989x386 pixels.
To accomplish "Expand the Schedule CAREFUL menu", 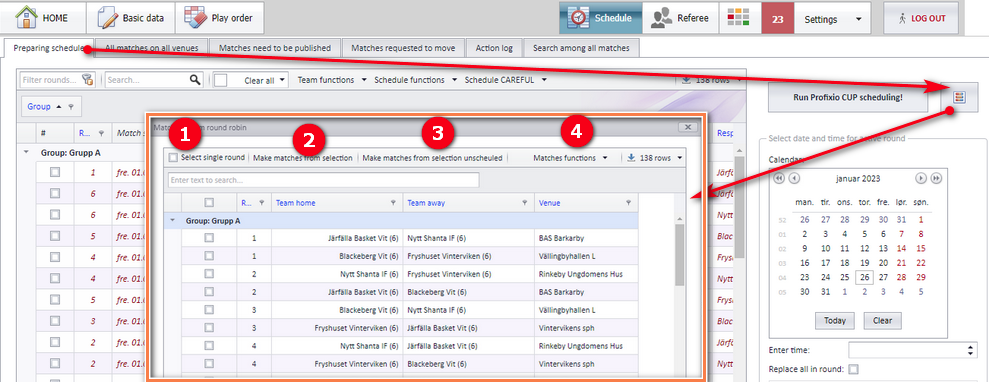I will tap(505, 80).
